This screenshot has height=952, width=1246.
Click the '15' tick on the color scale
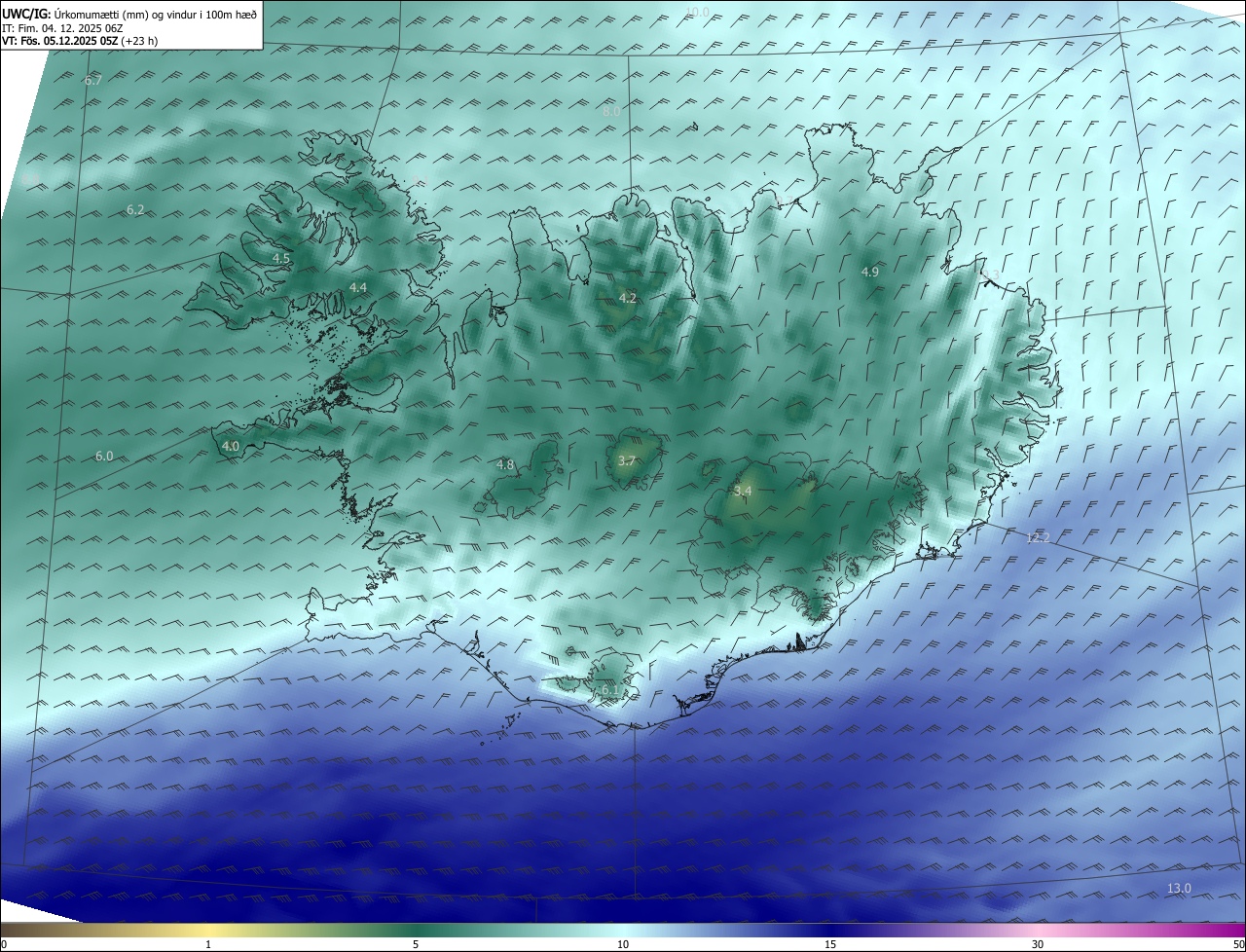click(830, 944)
